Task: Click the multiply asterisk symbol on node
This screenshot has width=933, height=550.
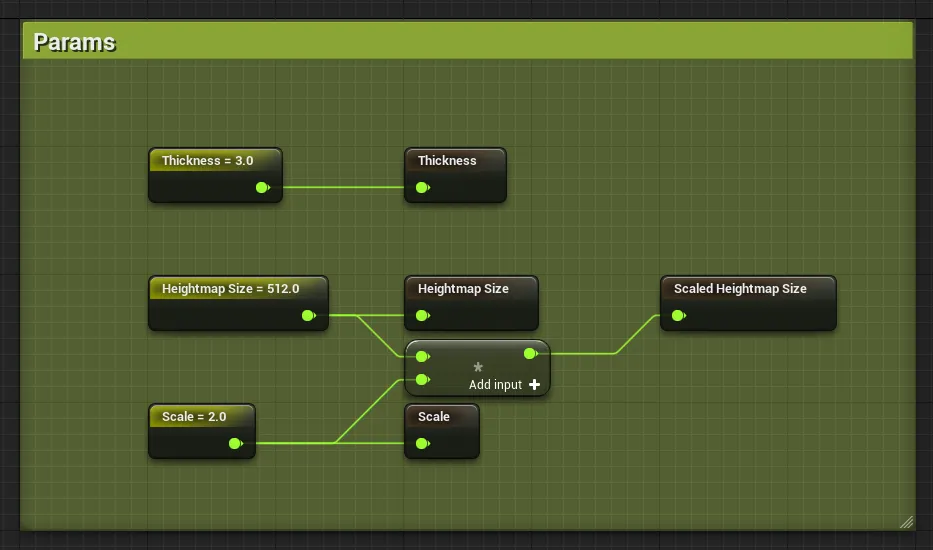Action: (478, 368)
